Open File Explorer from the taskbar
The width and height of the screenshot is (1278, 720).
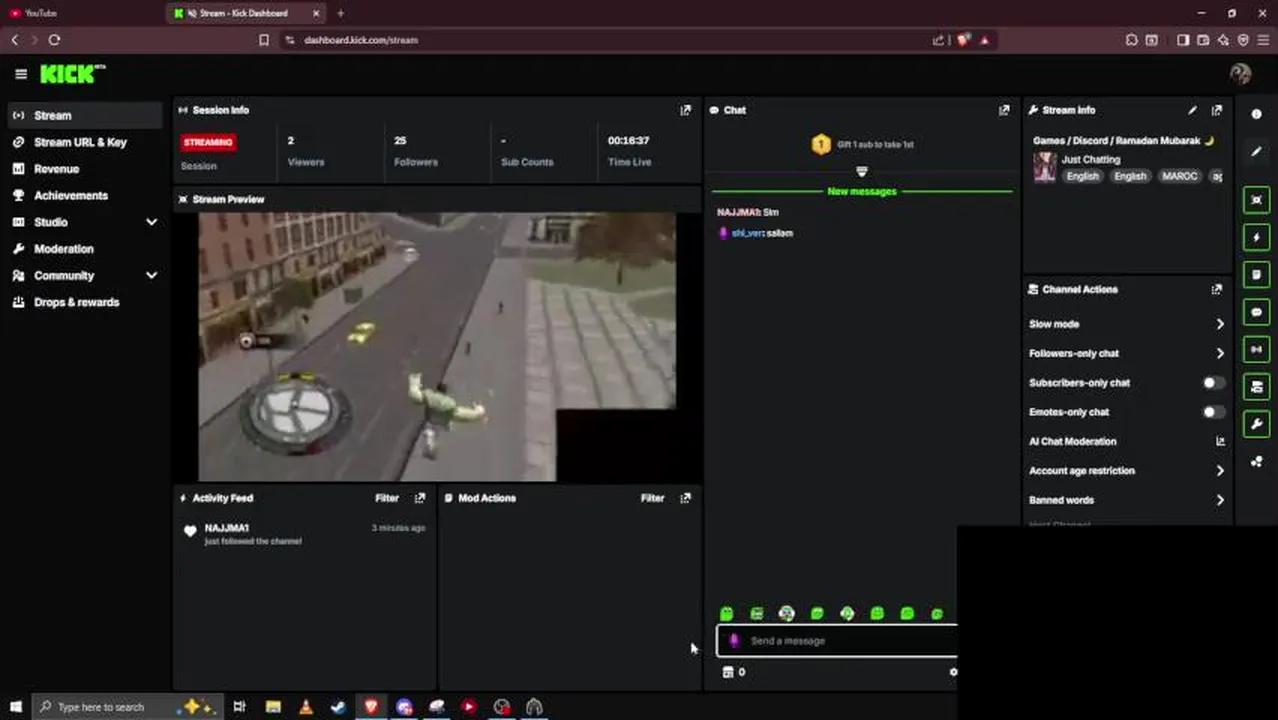(x=273, y=707)
